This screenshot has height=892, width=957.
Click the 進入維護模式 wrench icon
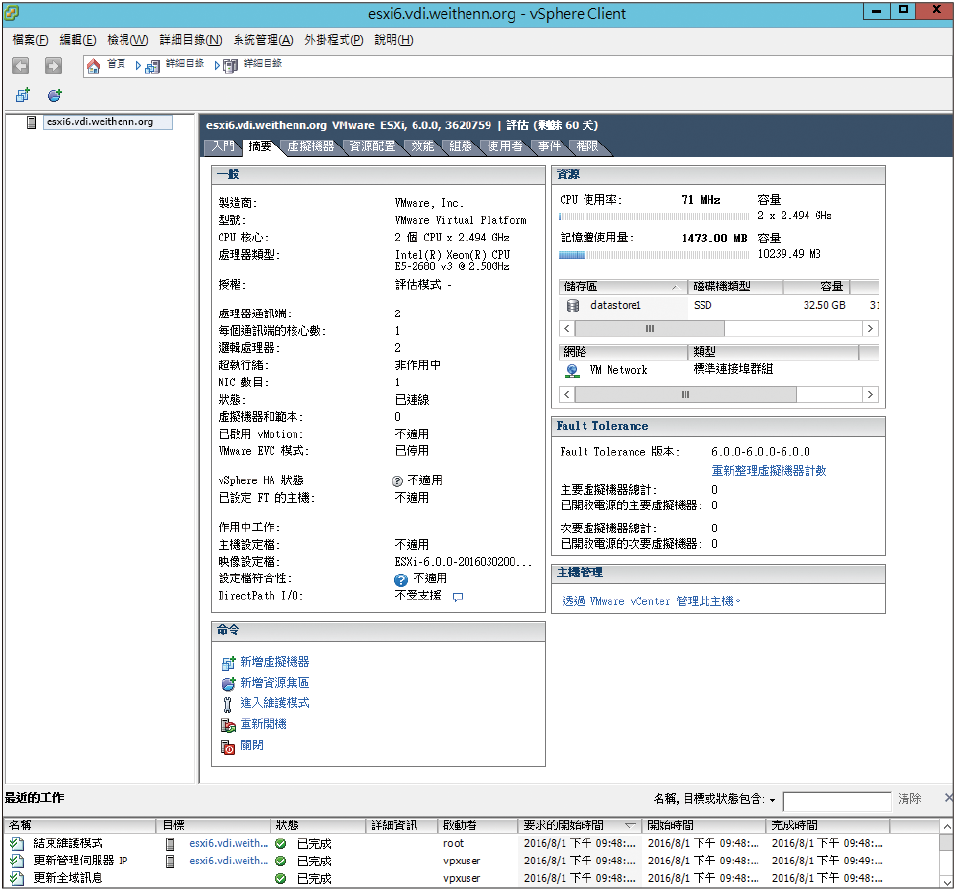[228, 705]
